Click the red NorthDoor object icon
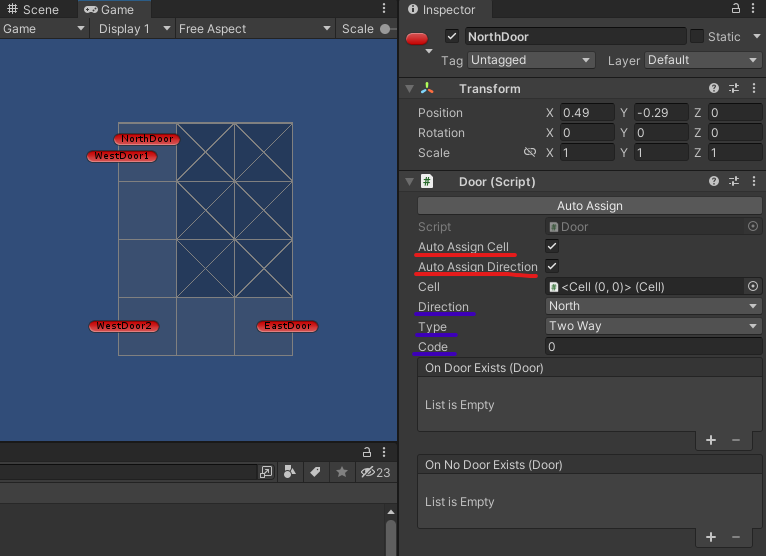This screenshot has height=556, width=766. (x=417, y=39)
